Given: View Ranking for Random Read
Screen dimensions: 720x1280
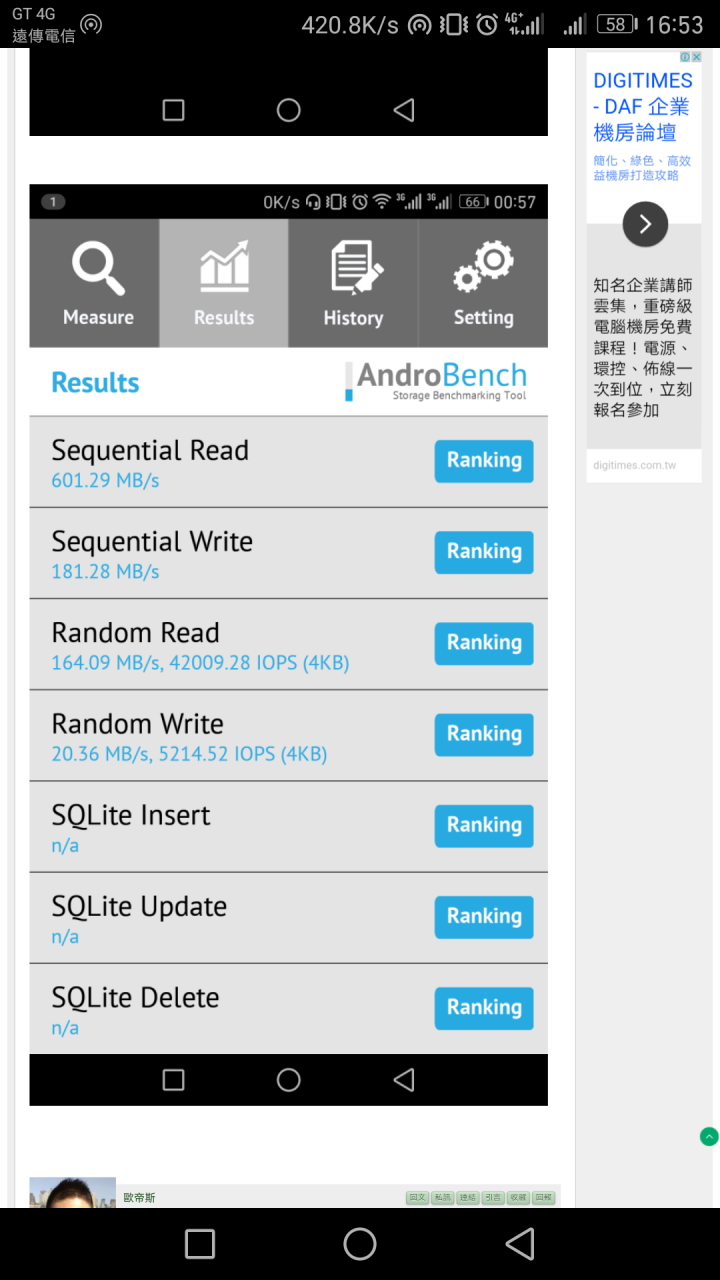Looking at the screenshot, I should (484, 643).
